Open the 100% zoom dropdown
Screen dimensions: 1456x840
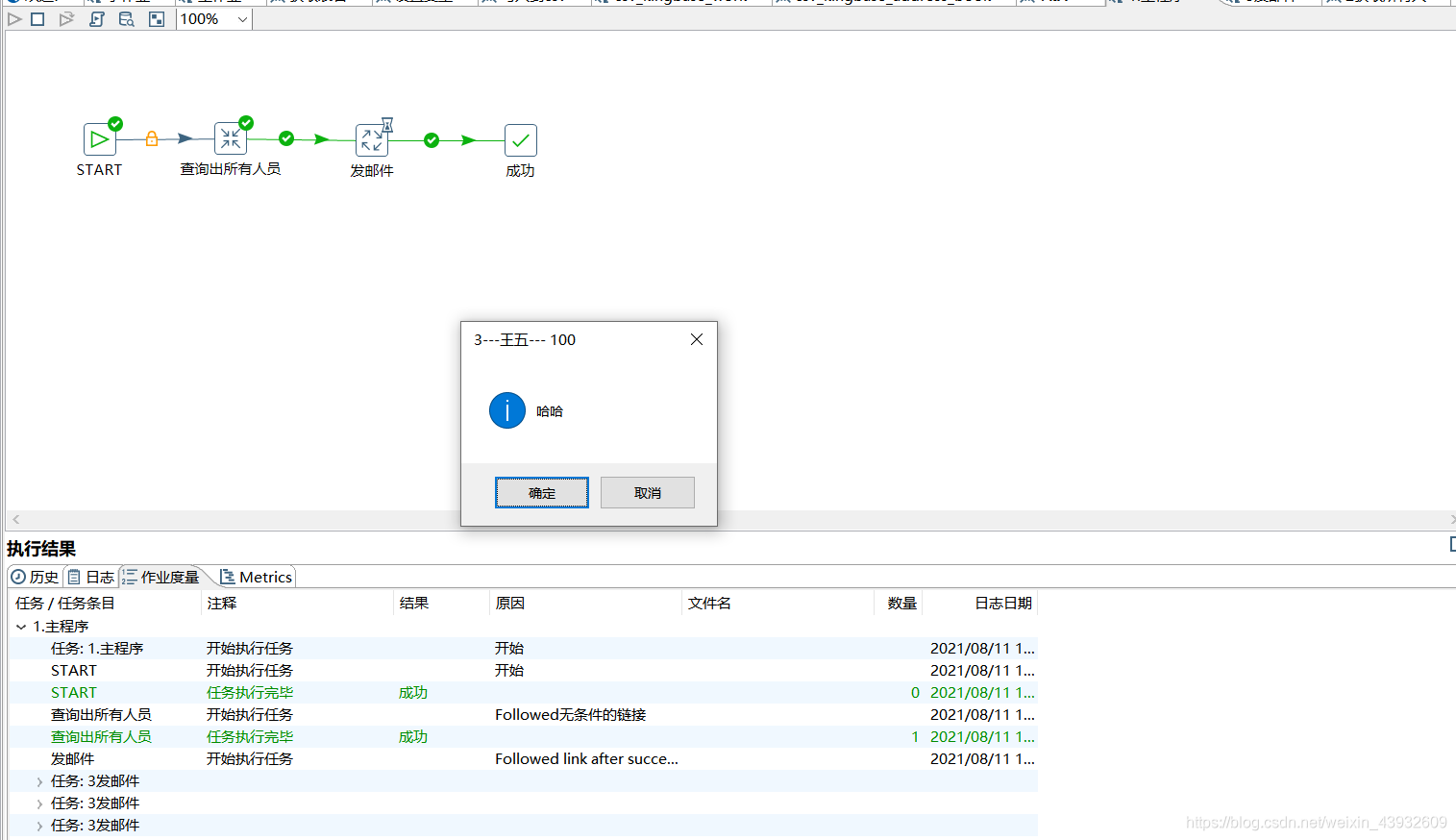(214, 19)
